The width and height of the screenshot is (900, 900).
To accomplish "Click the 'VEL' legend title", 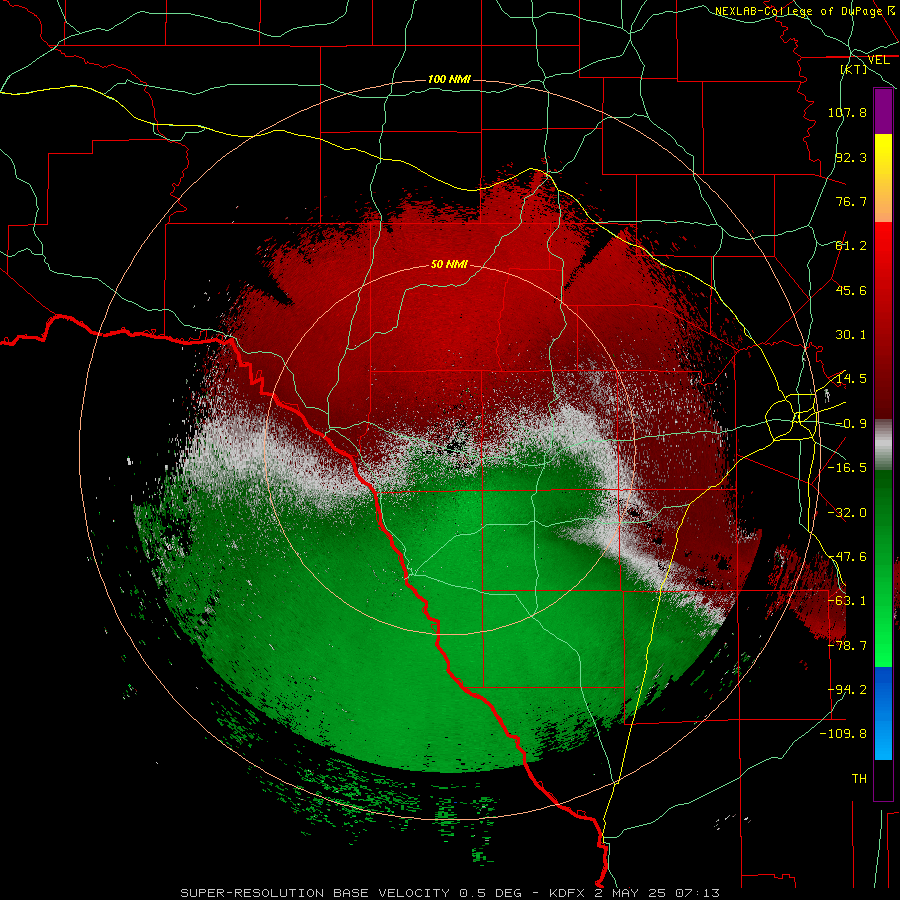I will [879, 60].
